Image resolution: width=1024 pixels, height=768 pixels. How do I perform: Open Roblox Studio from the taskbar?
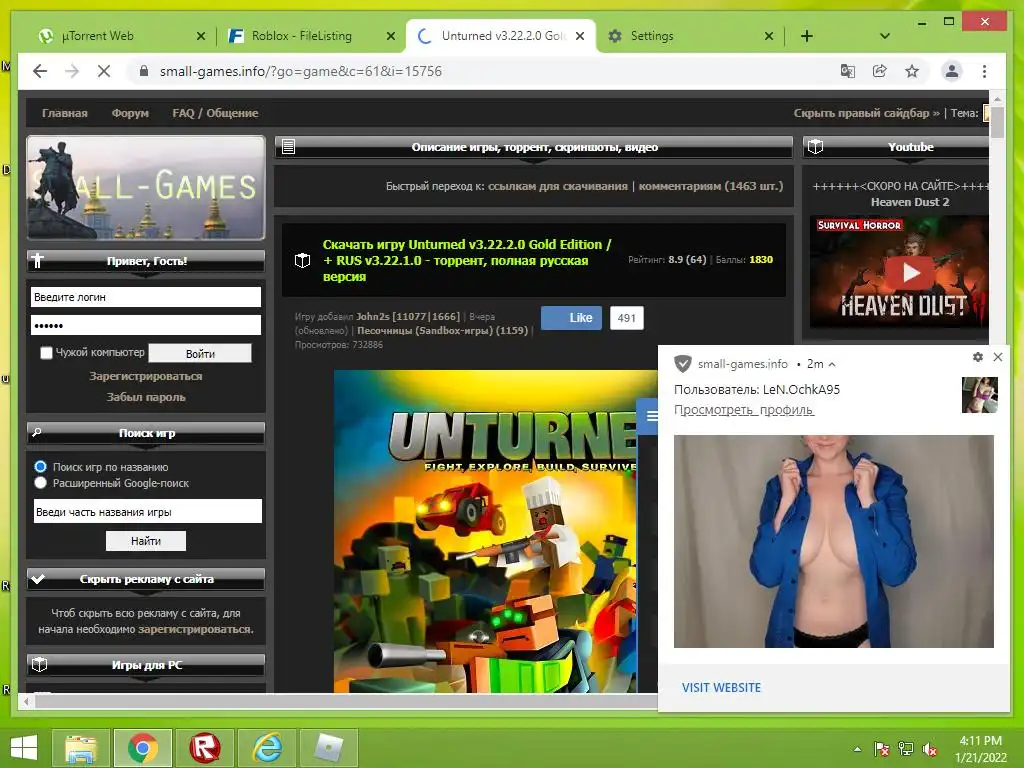point(204,748)
